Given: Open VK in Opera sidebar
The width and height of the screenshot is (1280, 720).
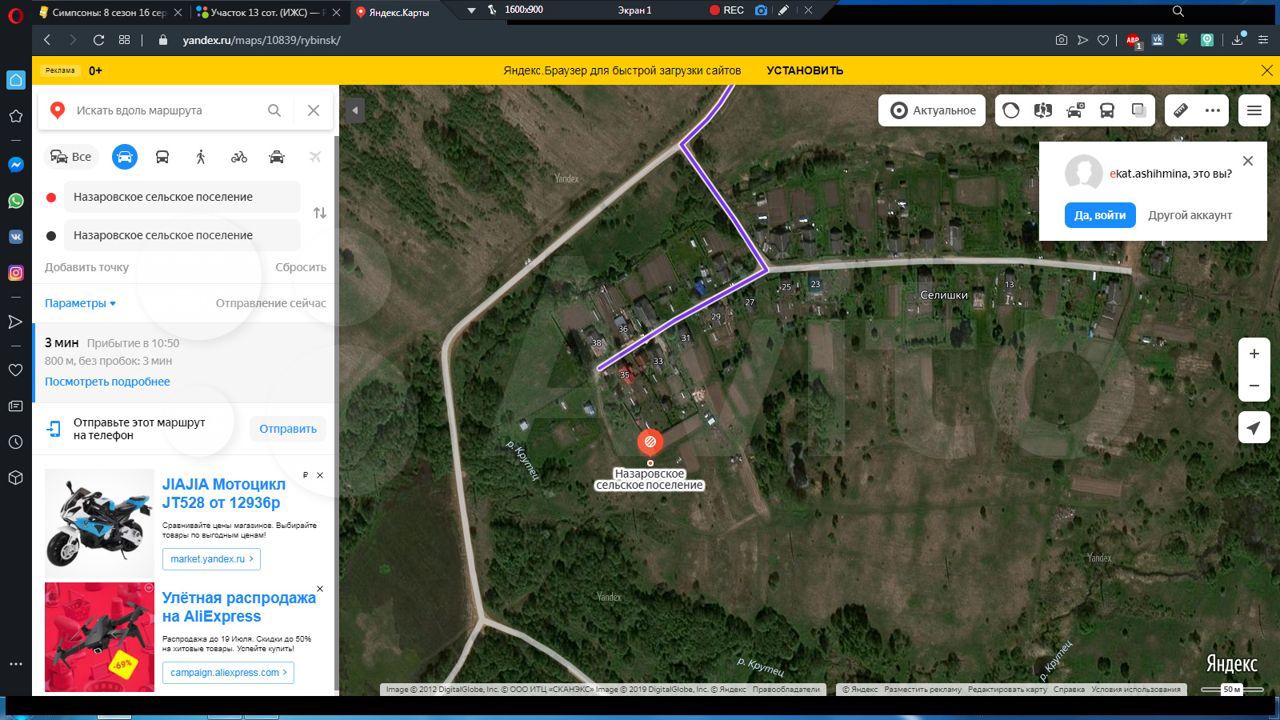Looking at the screenshot, I should coord(16,237).
